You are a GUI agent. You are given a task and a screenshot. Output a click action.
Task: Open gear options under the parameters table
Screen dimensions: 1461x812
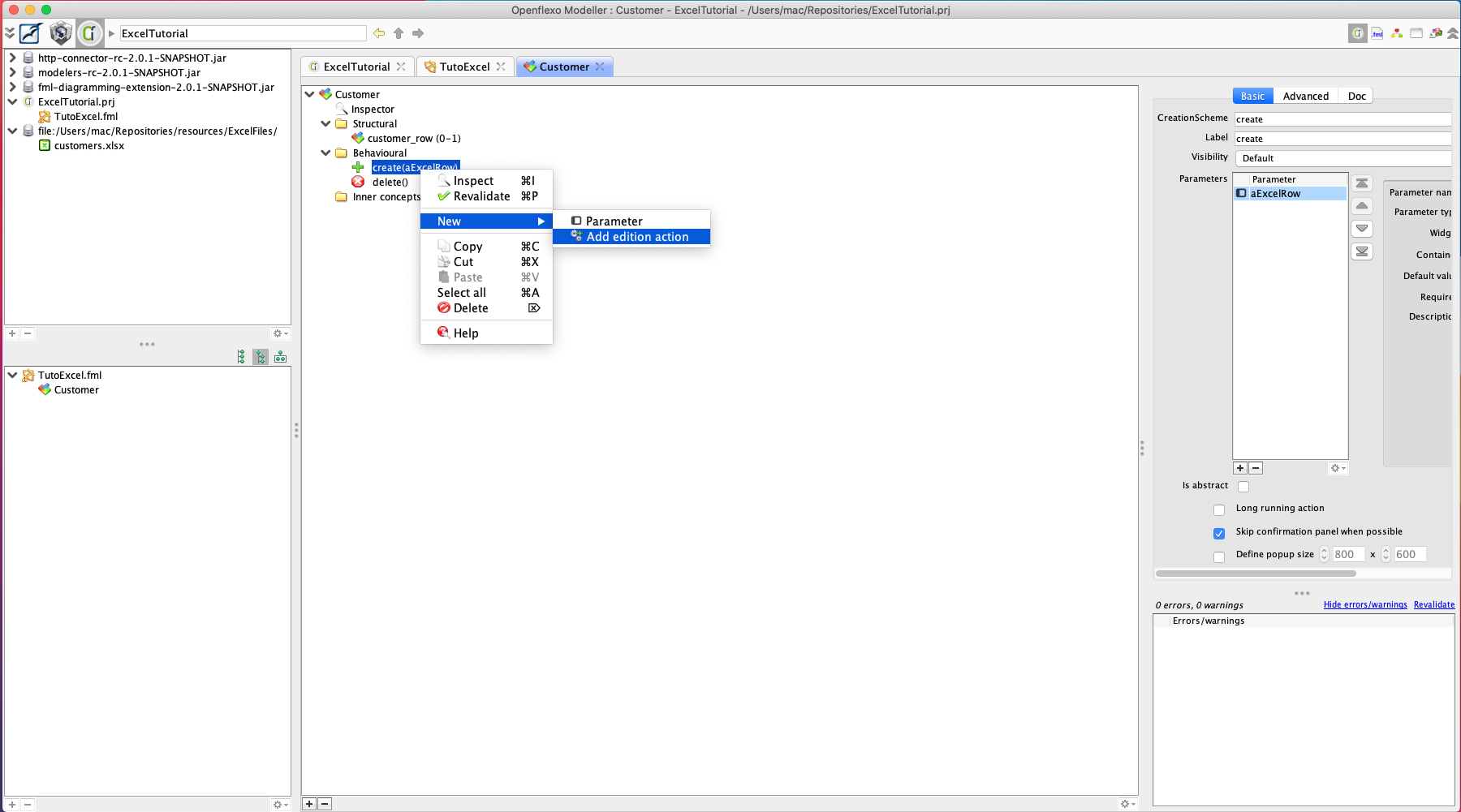click(1338, 468)
